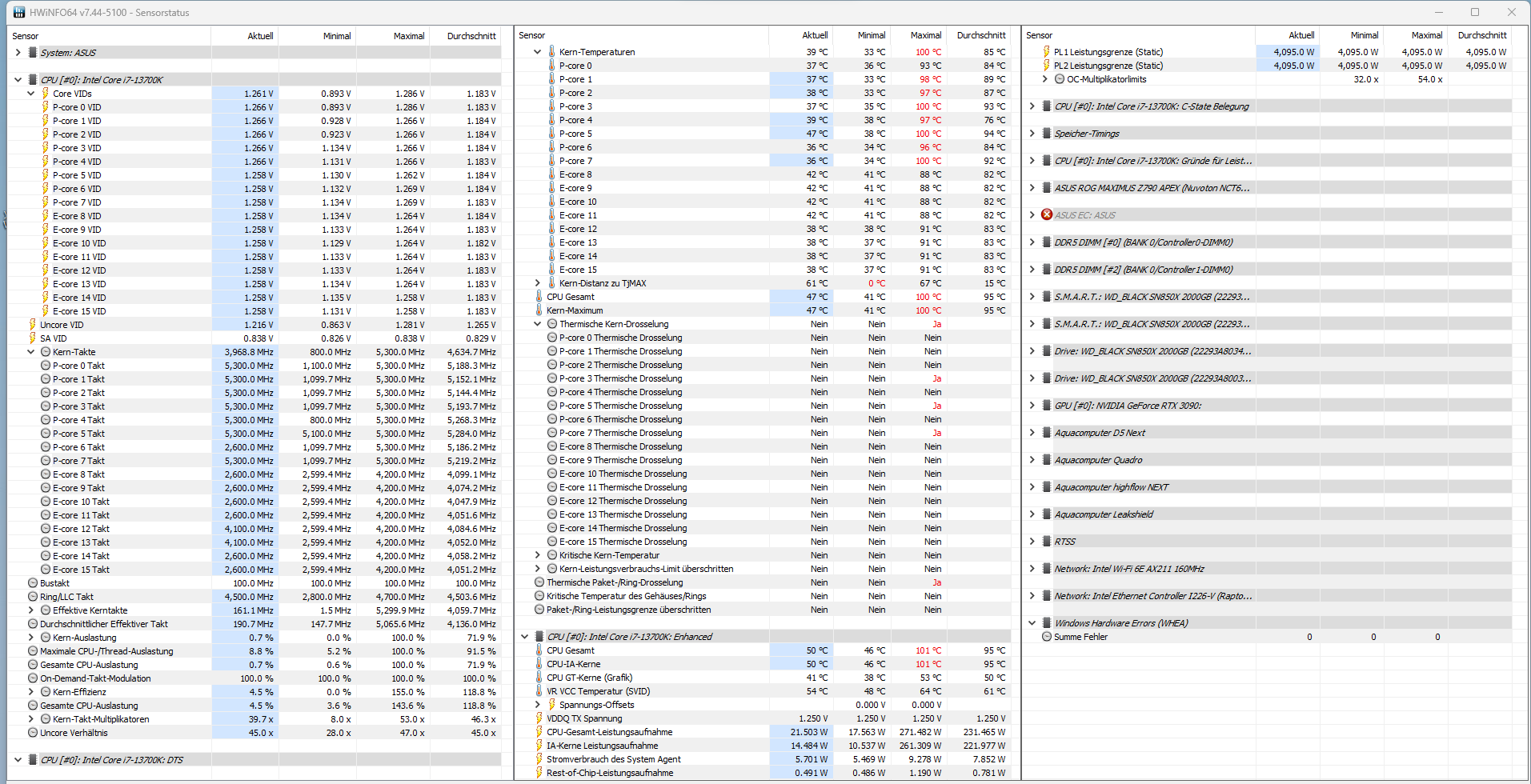Collapse the Windows Hardware Errors (WHEA) group
Viewport: 1531px width, 784px height.
pyautogui.click(x=1032, y=623)
